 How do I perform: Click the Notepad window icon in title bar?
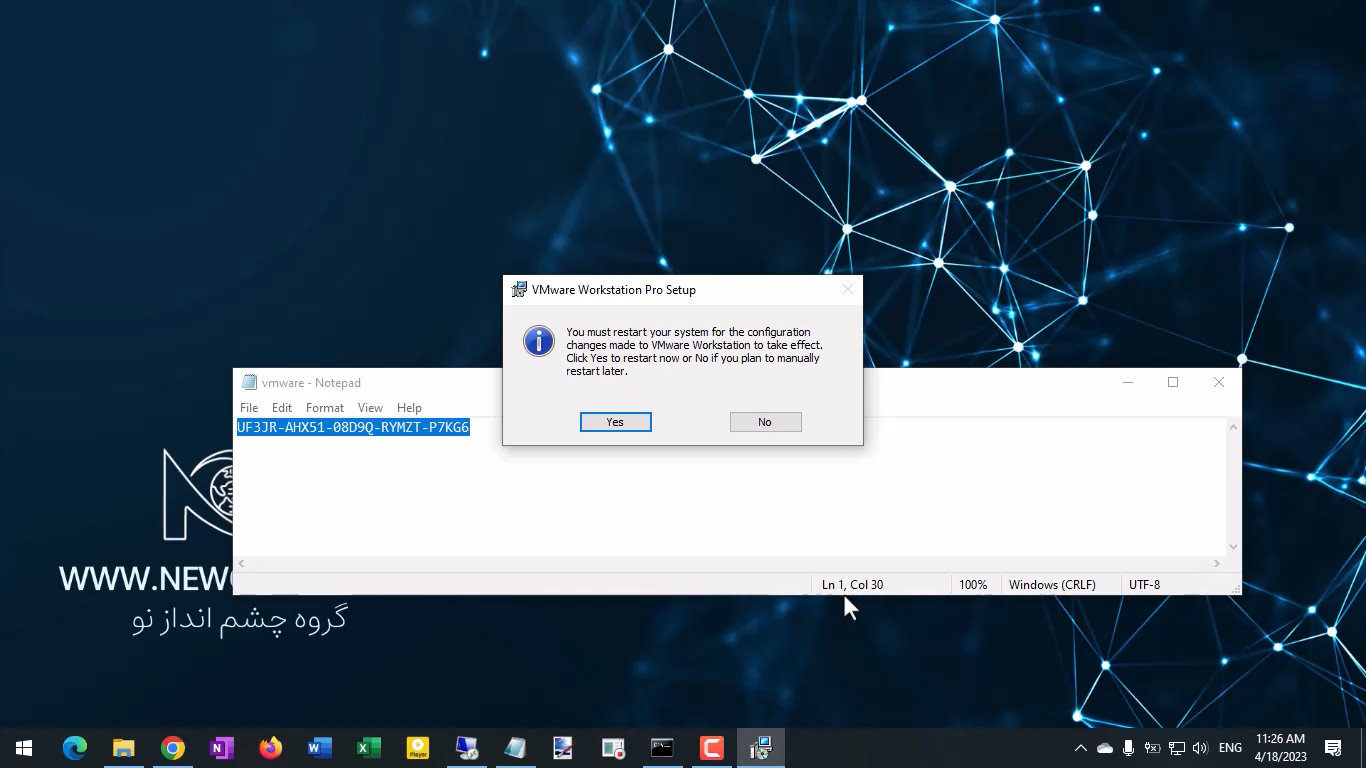point(249,382)
